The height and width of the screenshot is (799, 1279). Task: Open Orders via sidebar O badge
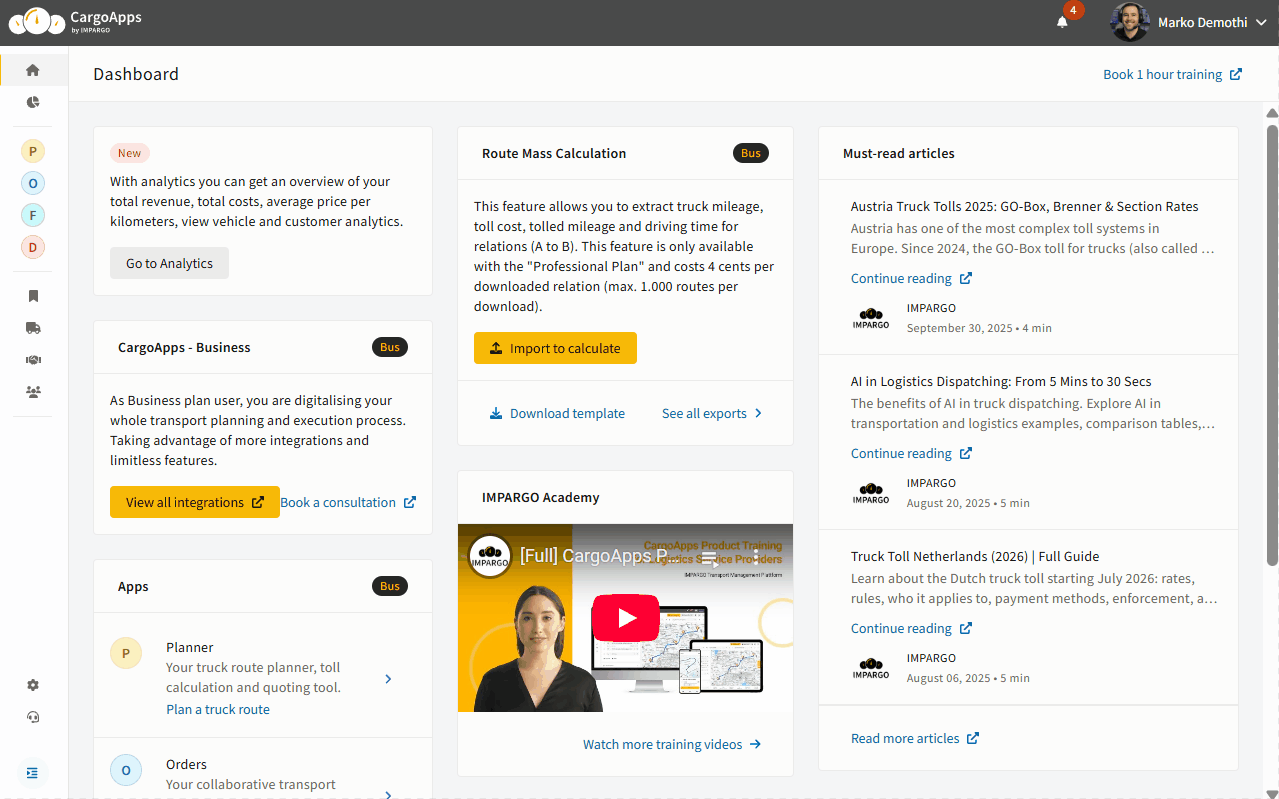(x=33, y=183)
